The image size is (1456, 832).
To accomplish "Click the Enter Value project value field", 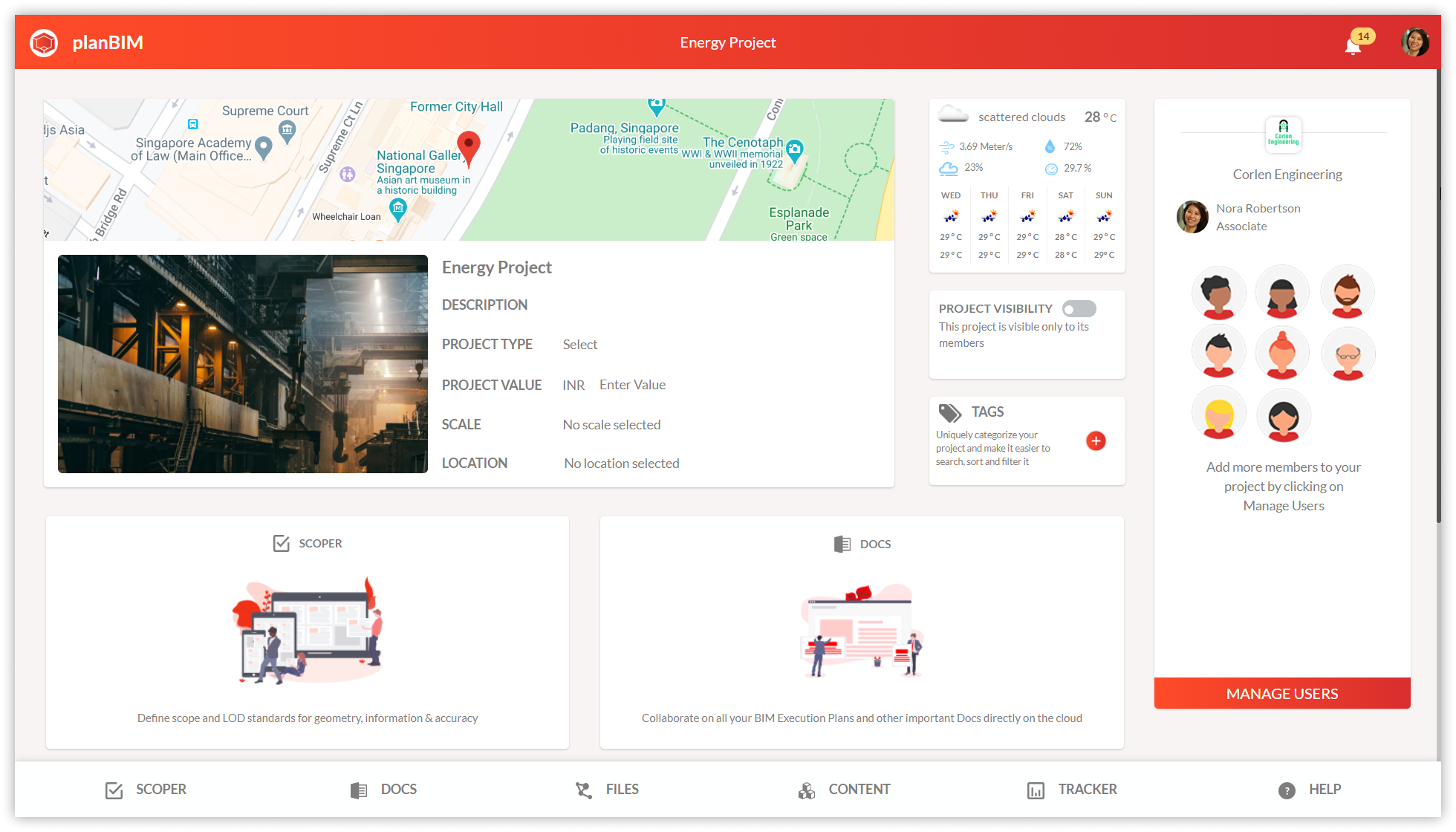I will click(632, 385).
